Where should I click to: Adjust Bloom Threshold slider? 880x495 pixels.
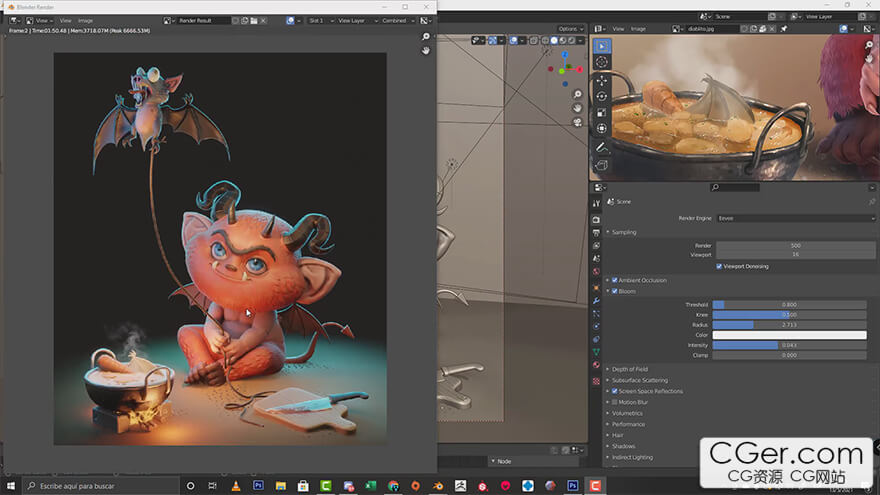coord(789,305)
